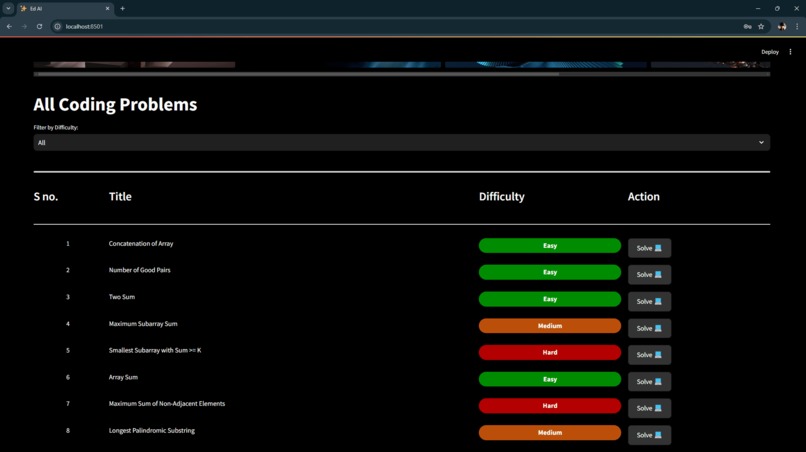Bookmark this page with star icon
Screen dimensions: 806x452
(761, 26)
